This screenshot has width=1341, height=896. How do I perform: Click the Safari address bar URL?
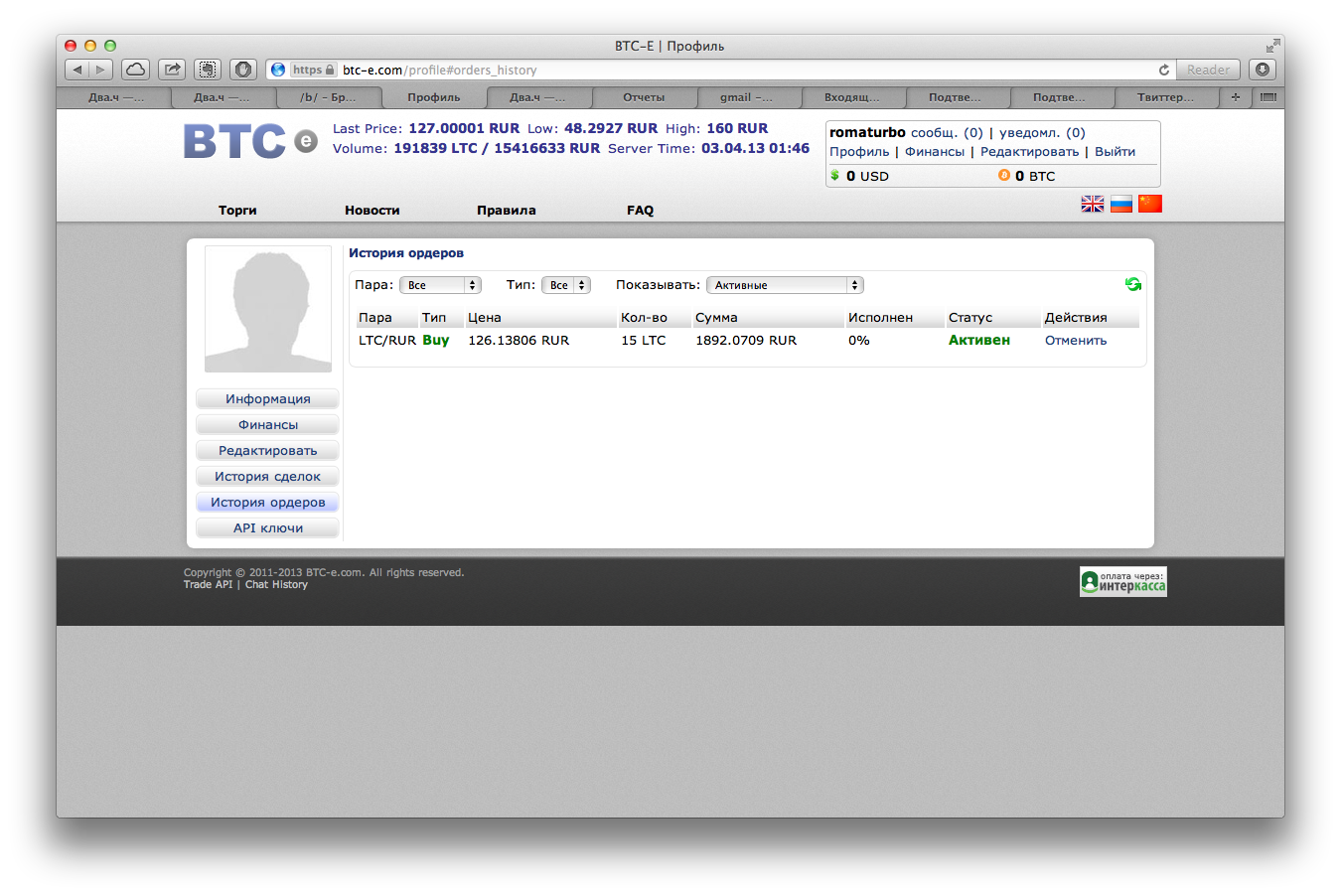click(440, 70)
